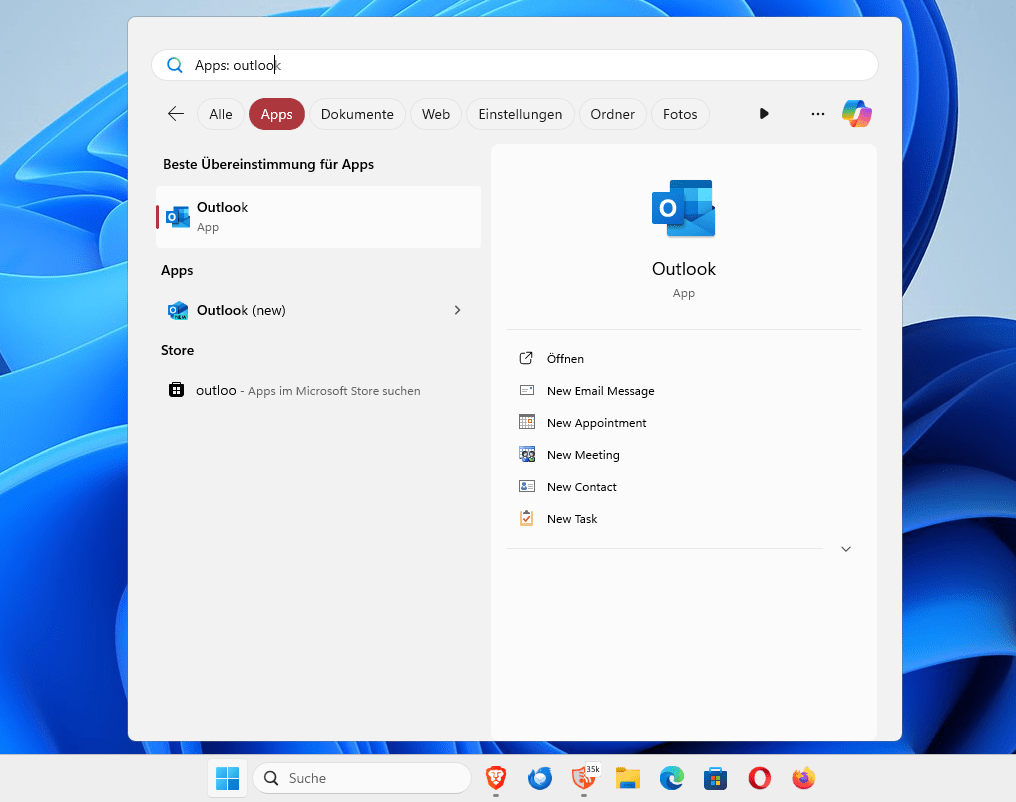Open the taskbar app with 35k badge

[x=584, y=777]
